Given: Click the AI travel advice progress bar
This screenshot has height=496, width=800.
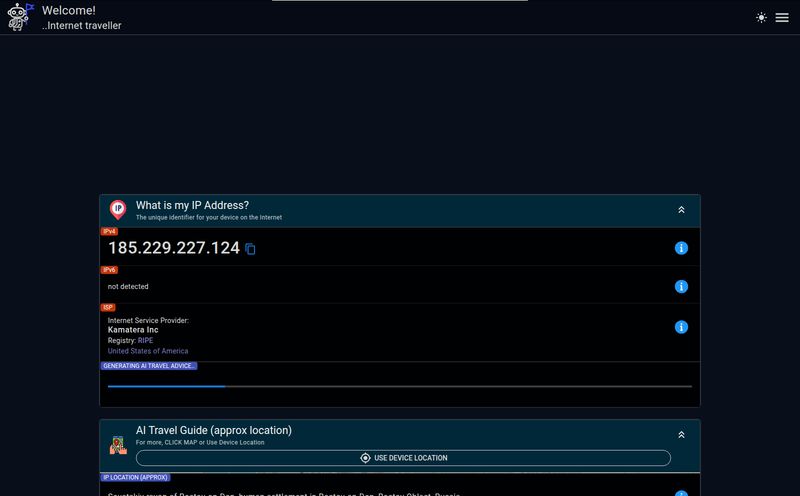Looking at the screenshot, I should 399,386.
